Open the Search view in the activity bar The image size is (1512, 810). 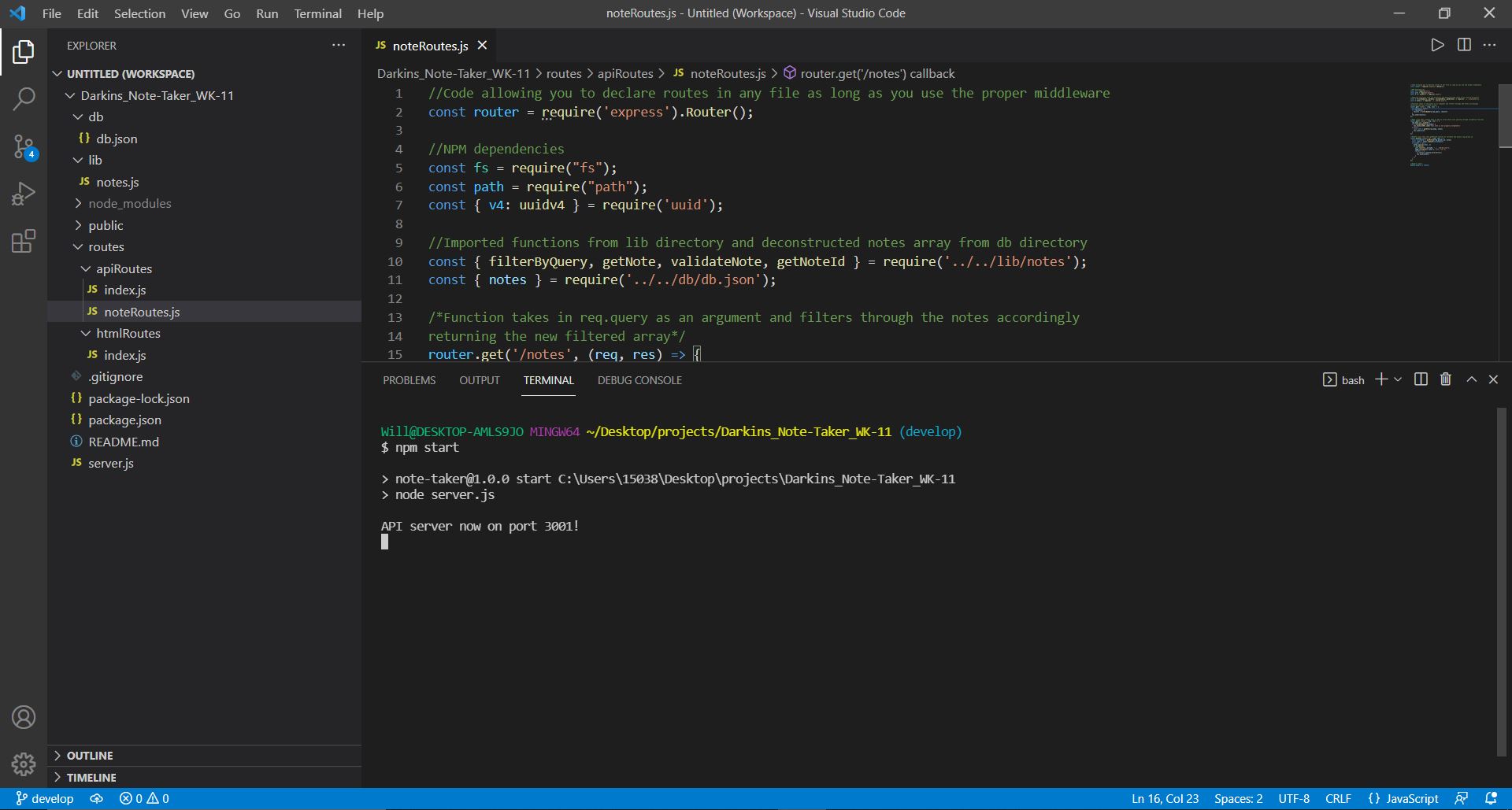point(24,98)
